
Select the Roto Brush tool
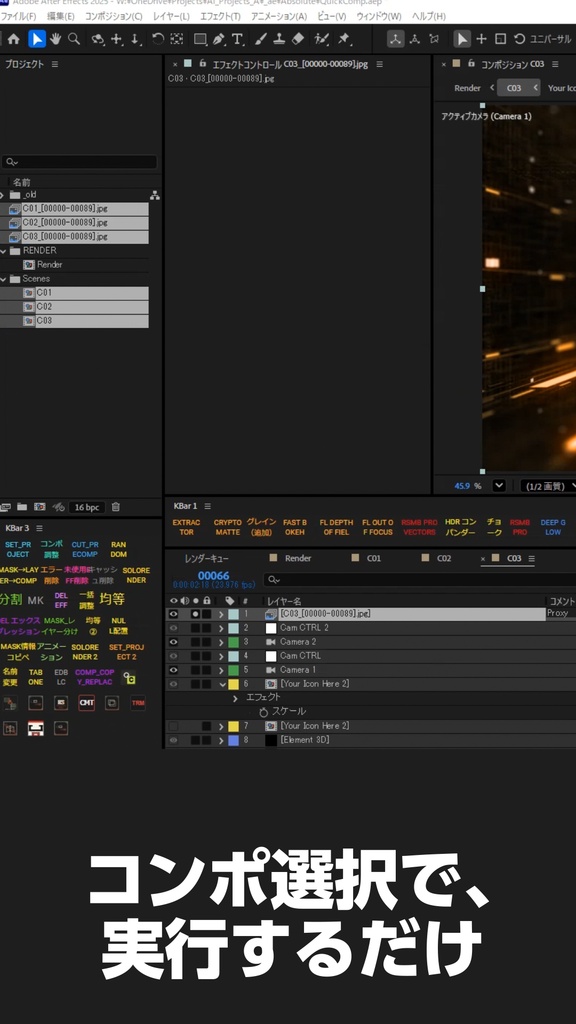[x=321, y=39]
